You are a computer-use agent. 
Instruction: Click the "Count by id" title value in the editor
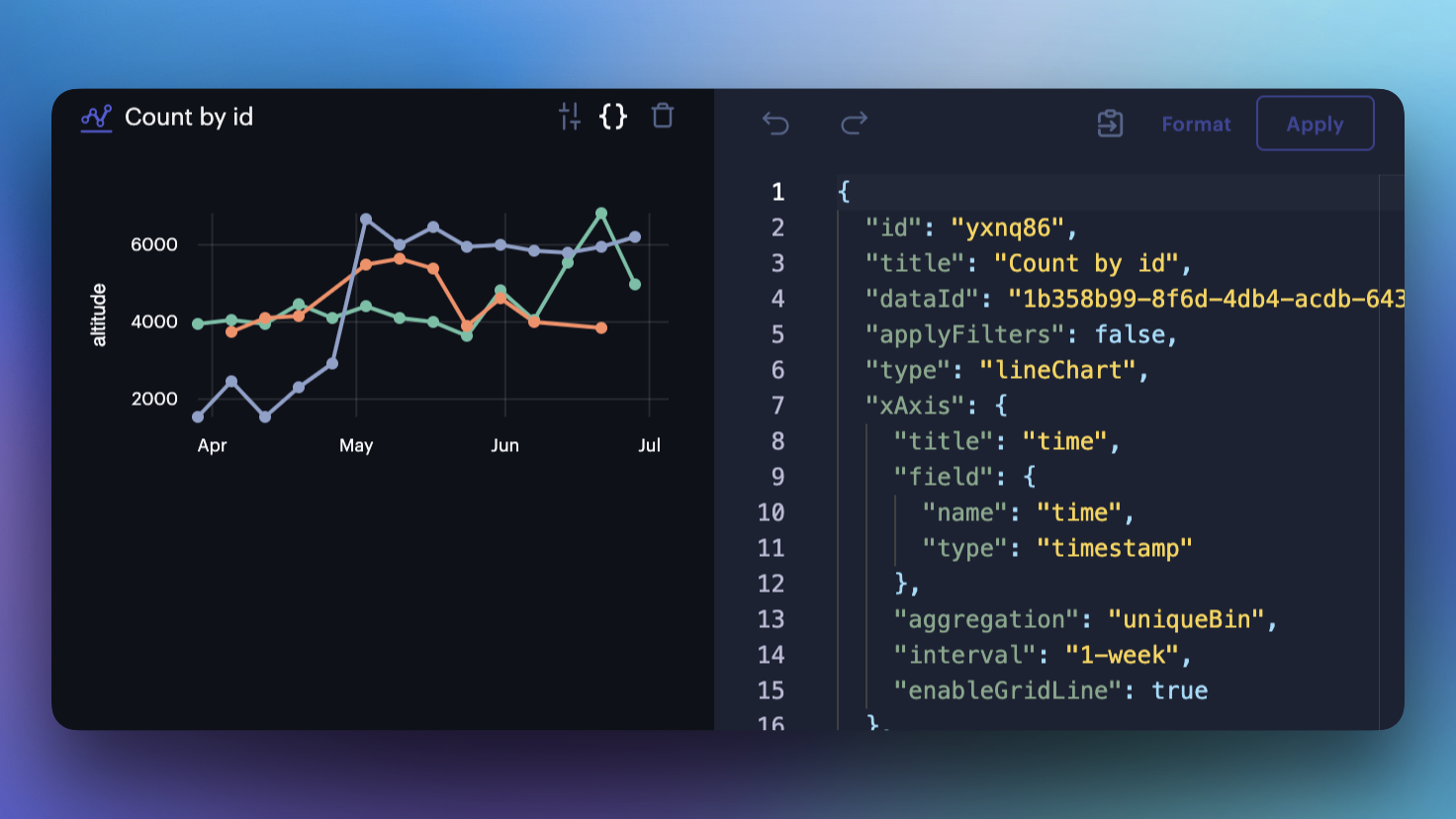(x=1086, y=264)
